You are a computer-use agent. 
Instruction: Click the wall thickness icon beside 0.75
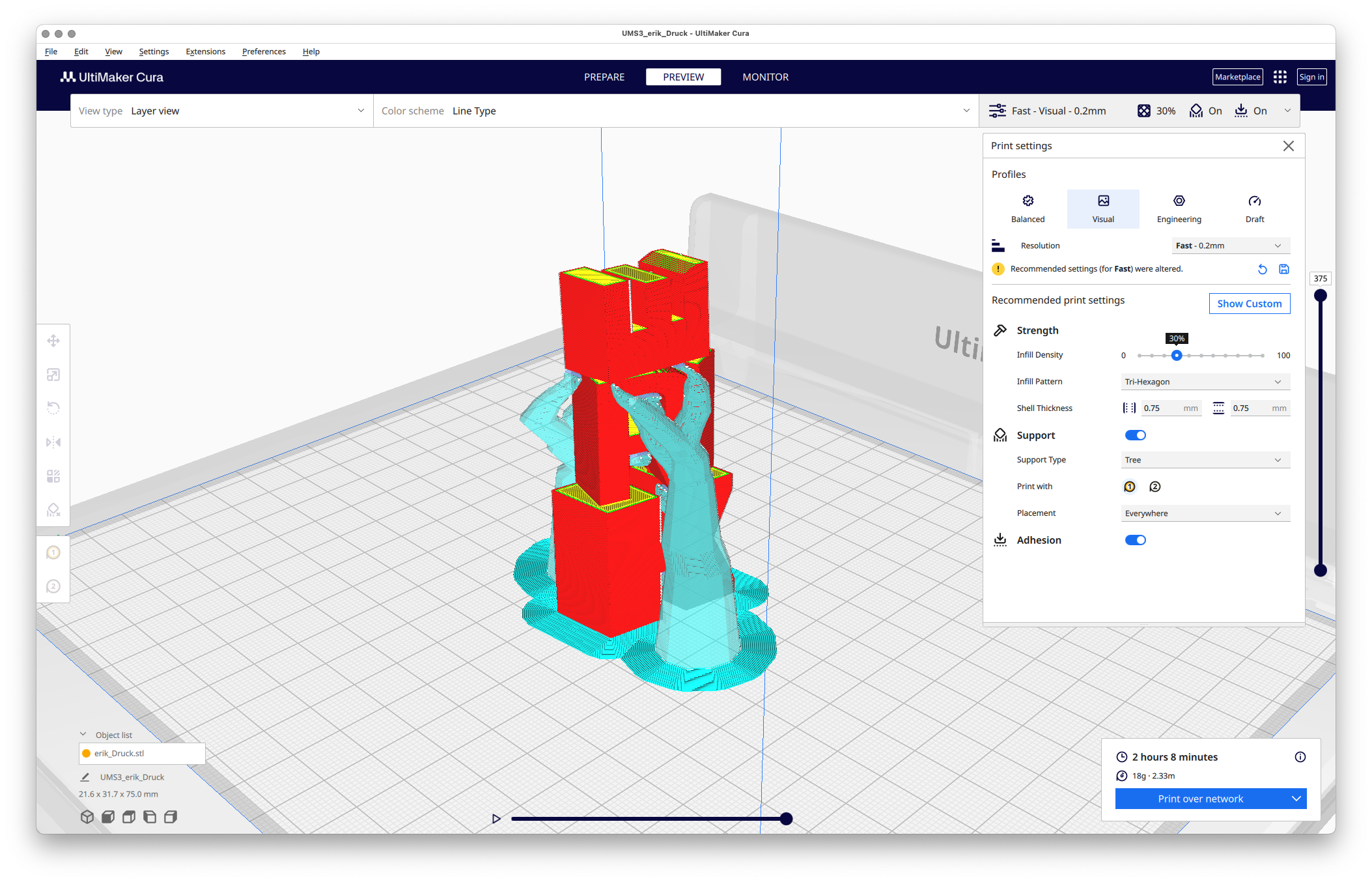click(x=1129, y=408)
